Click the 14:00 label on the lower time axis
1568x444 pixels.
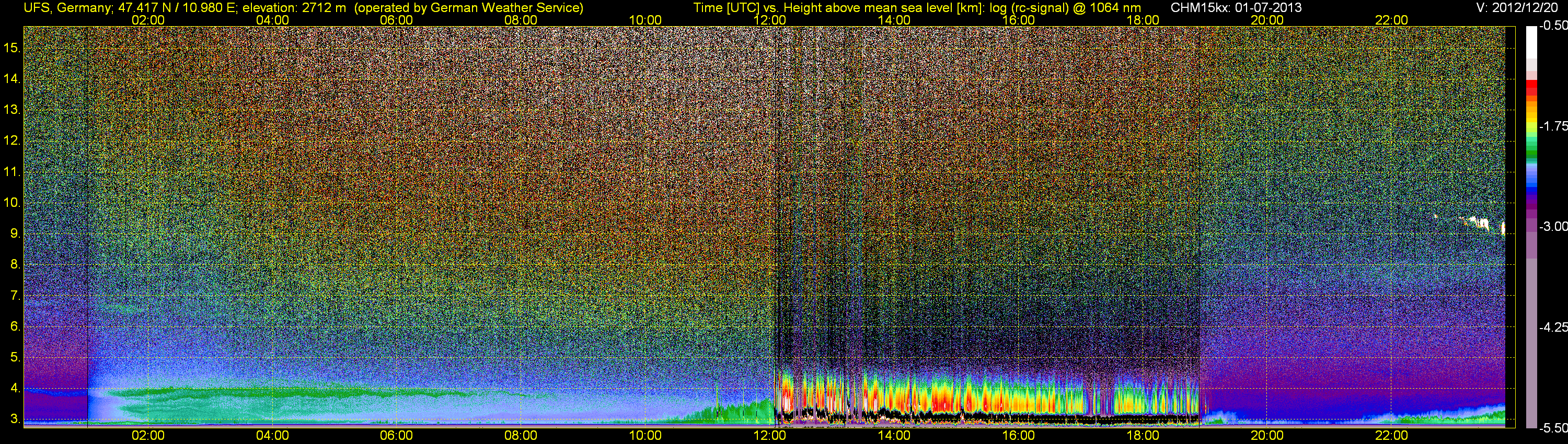[894, 436]
